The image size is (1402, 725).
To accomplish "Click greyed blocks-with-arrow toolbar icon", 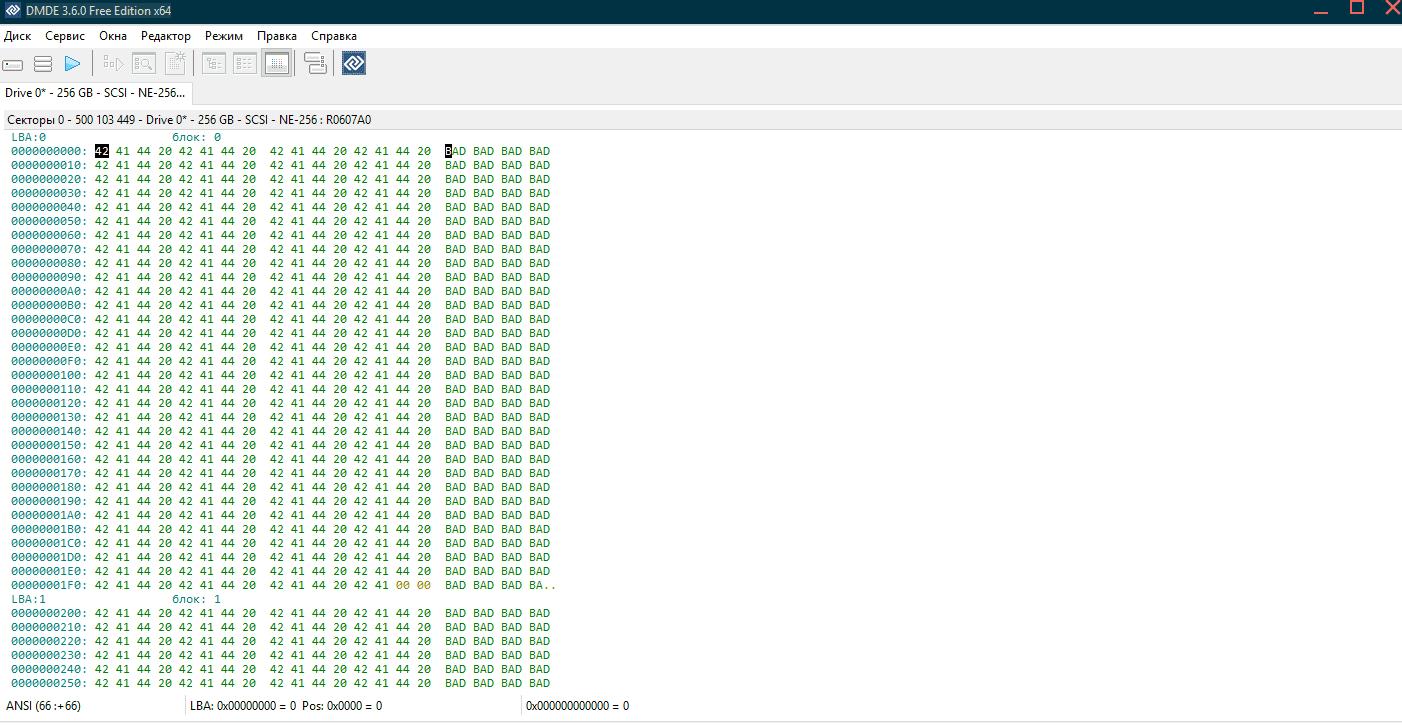I will click(x=113, y=64).
